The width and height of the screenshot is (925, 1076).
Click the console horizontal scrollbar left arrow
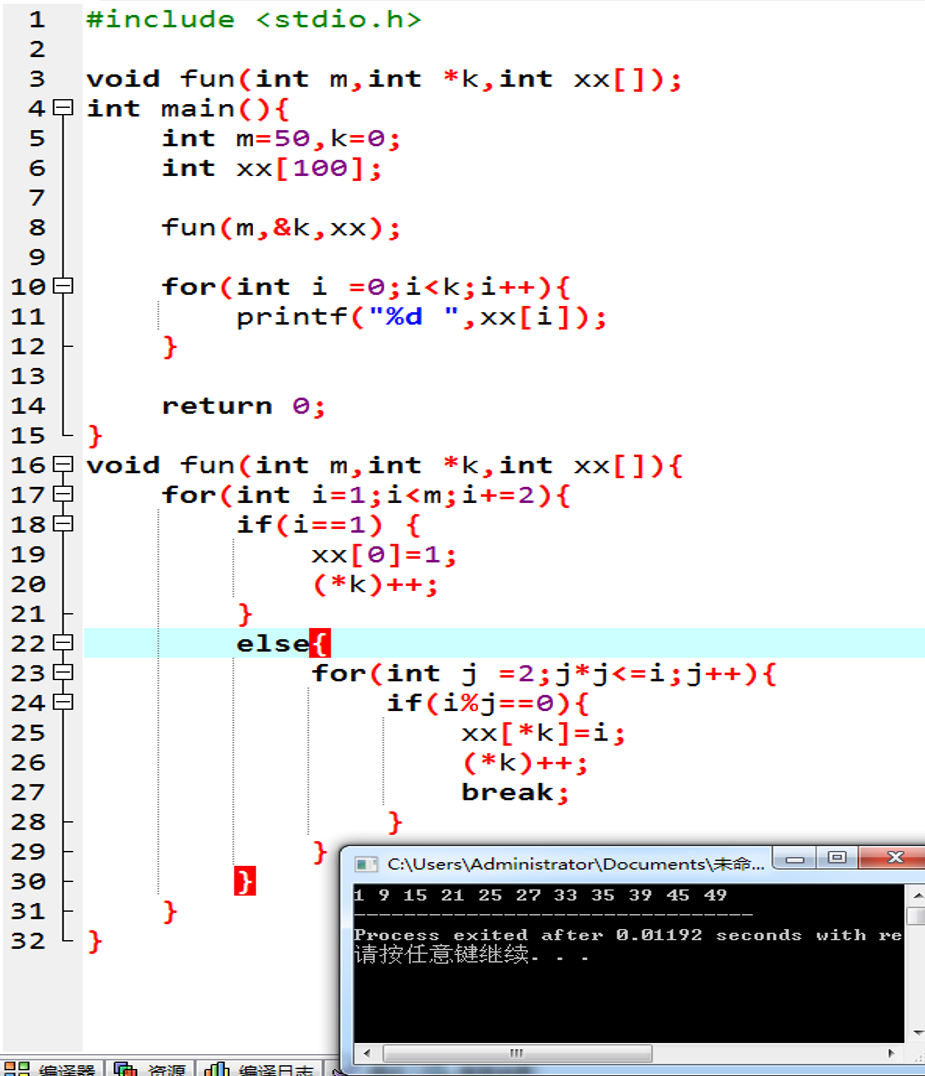pos(367,1053)
